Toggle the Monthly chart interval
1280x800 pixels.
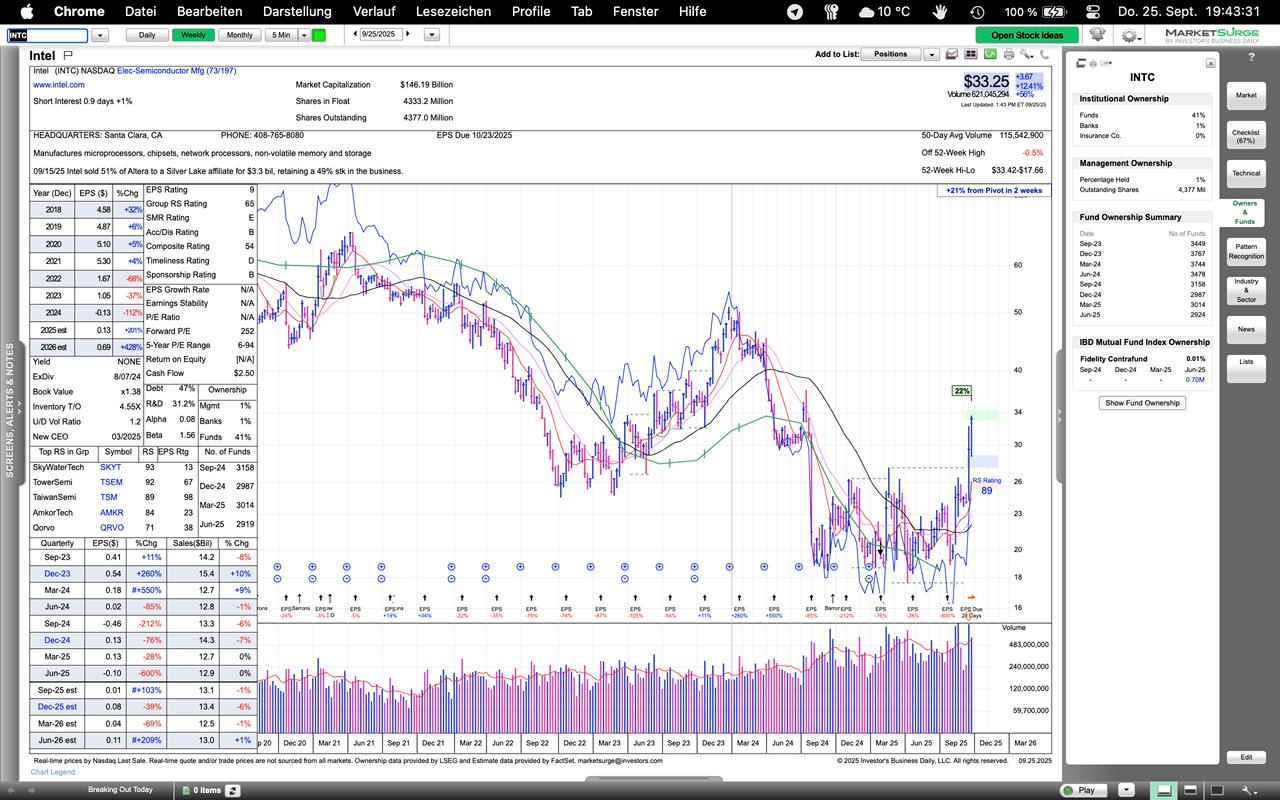pos(239,35)
